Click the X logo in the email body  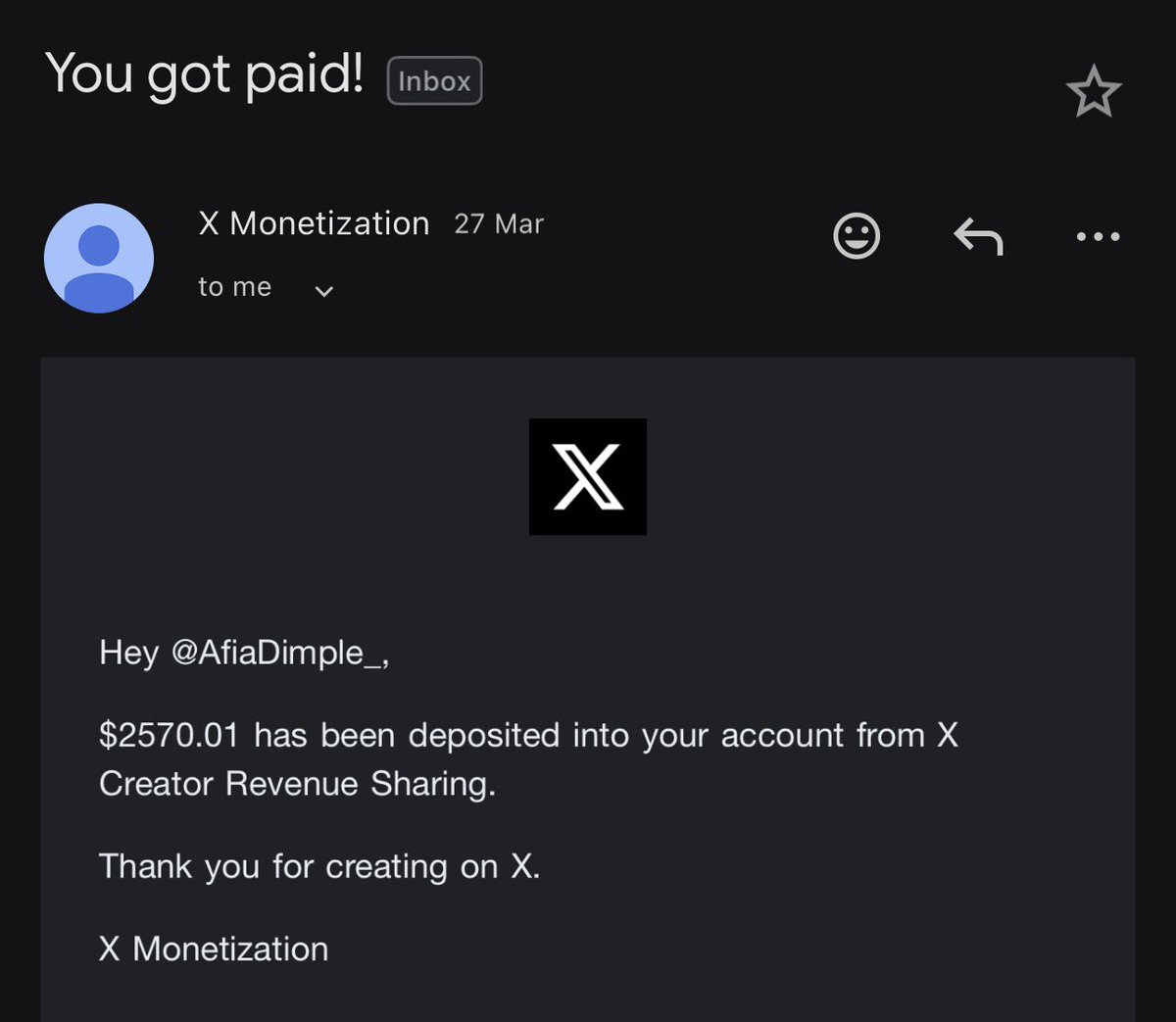pyautogui.click(x=588, y=477)
